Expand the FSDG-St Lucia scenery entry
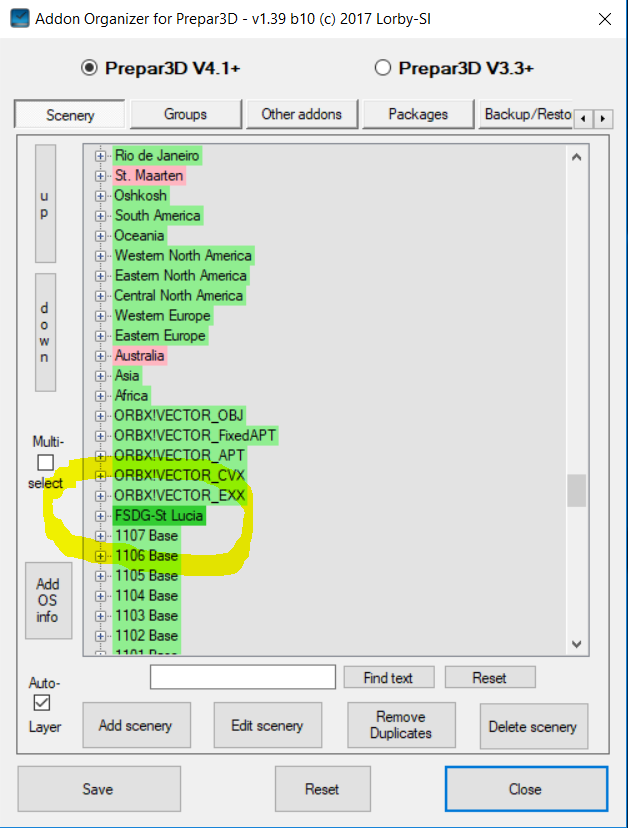628x828 pixels. pos(100,516)
